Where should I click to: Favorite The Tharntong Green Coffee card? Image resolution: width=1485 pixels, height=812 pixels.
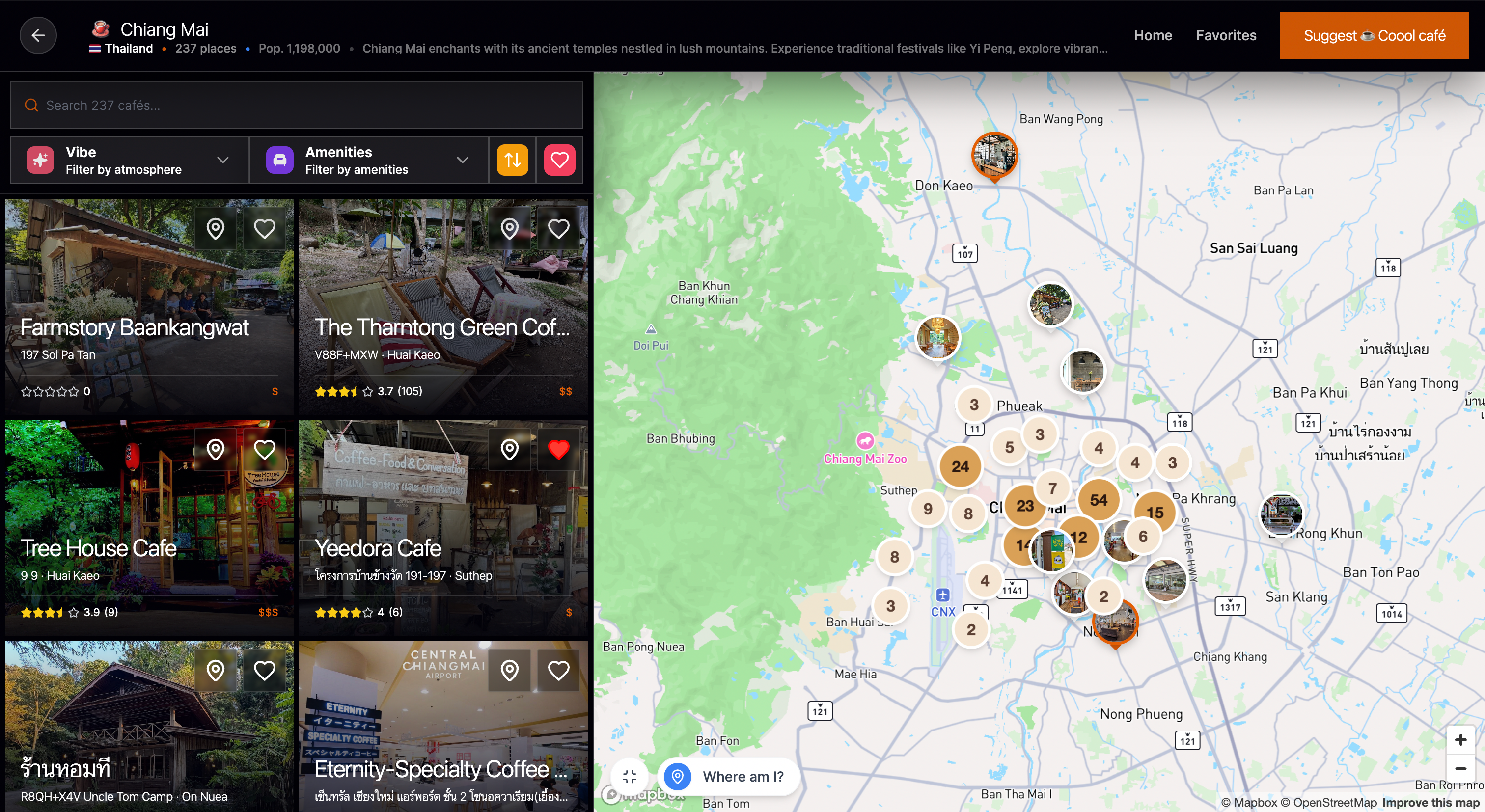pyautogui.click(x=559, y=229)
